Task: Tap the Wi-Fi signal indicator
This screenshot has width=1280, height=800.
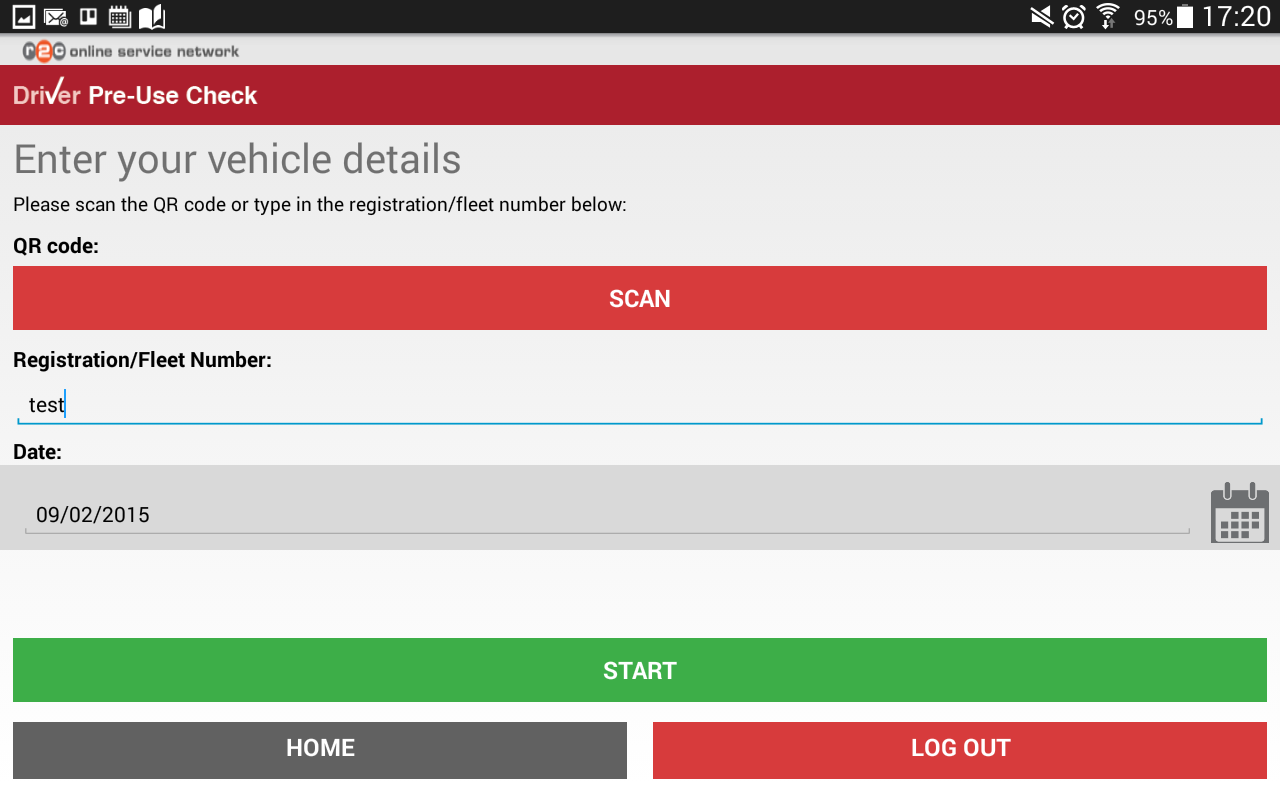Action: point(1107,16)
